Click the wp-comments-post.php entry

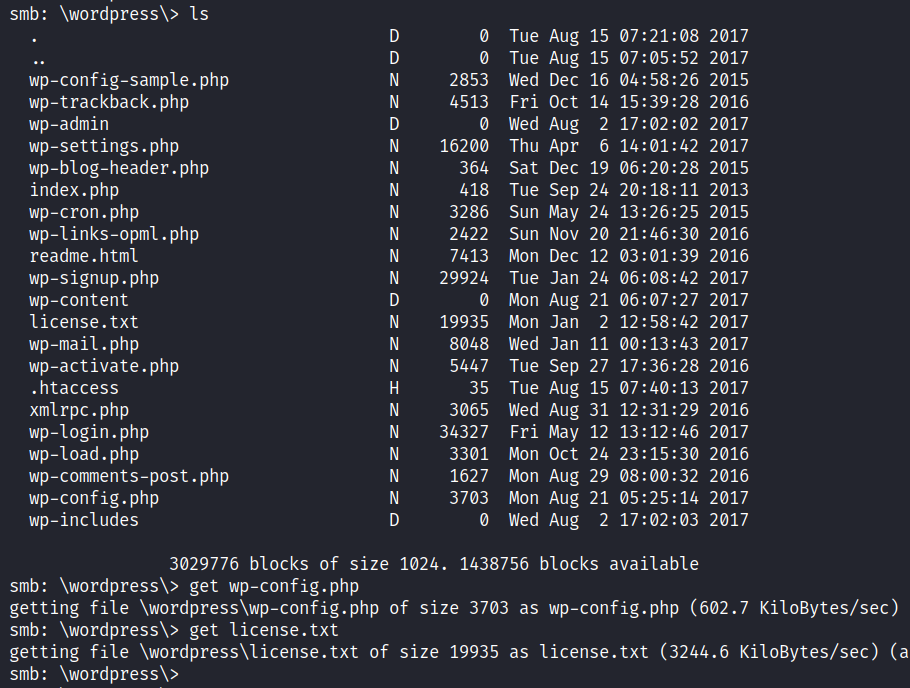click(129, 476)
